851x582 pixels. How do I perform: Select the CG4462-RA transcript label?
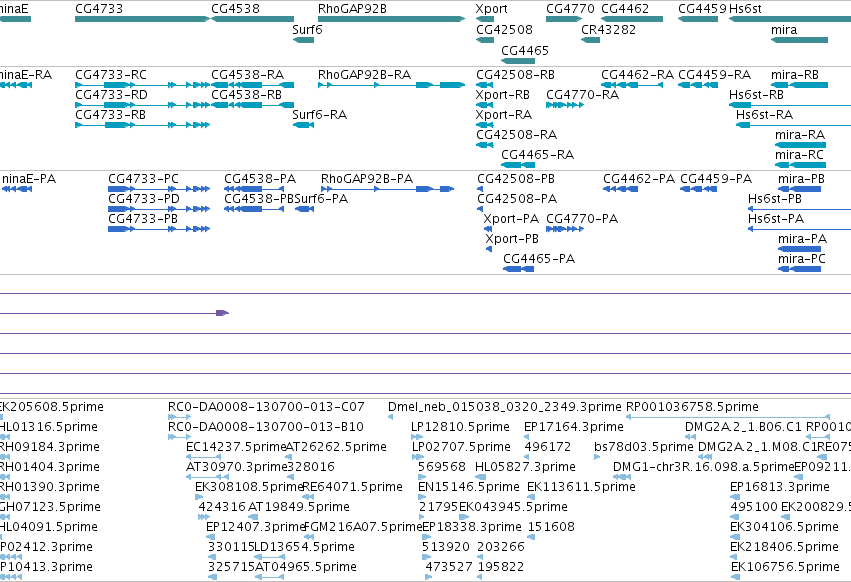click(637, 74)
